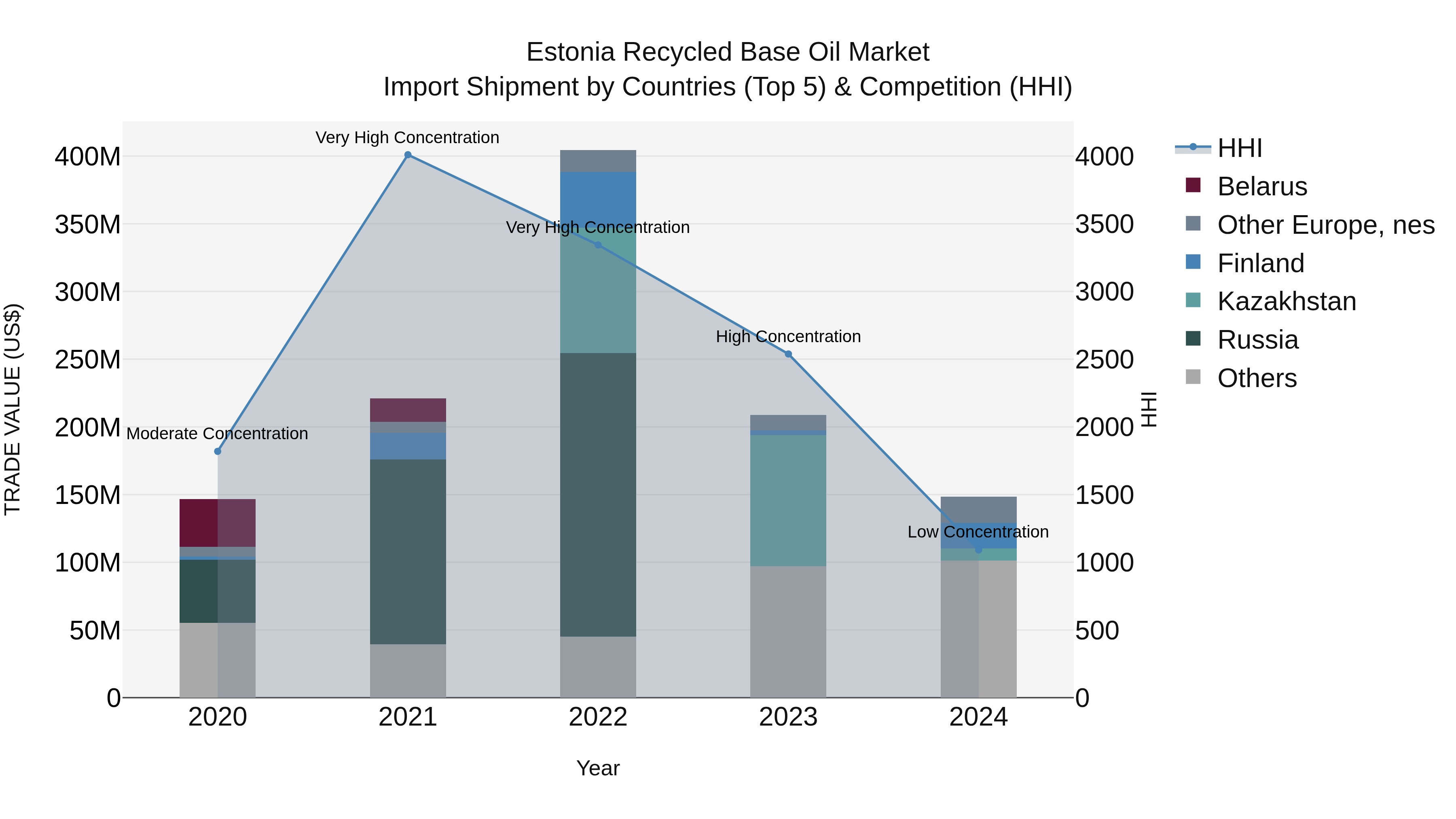The height and width of the screenshot is (819, 1456).
Task: Click the 'Moderate Concentration' annotation
Action: click(x=218, y=434)
